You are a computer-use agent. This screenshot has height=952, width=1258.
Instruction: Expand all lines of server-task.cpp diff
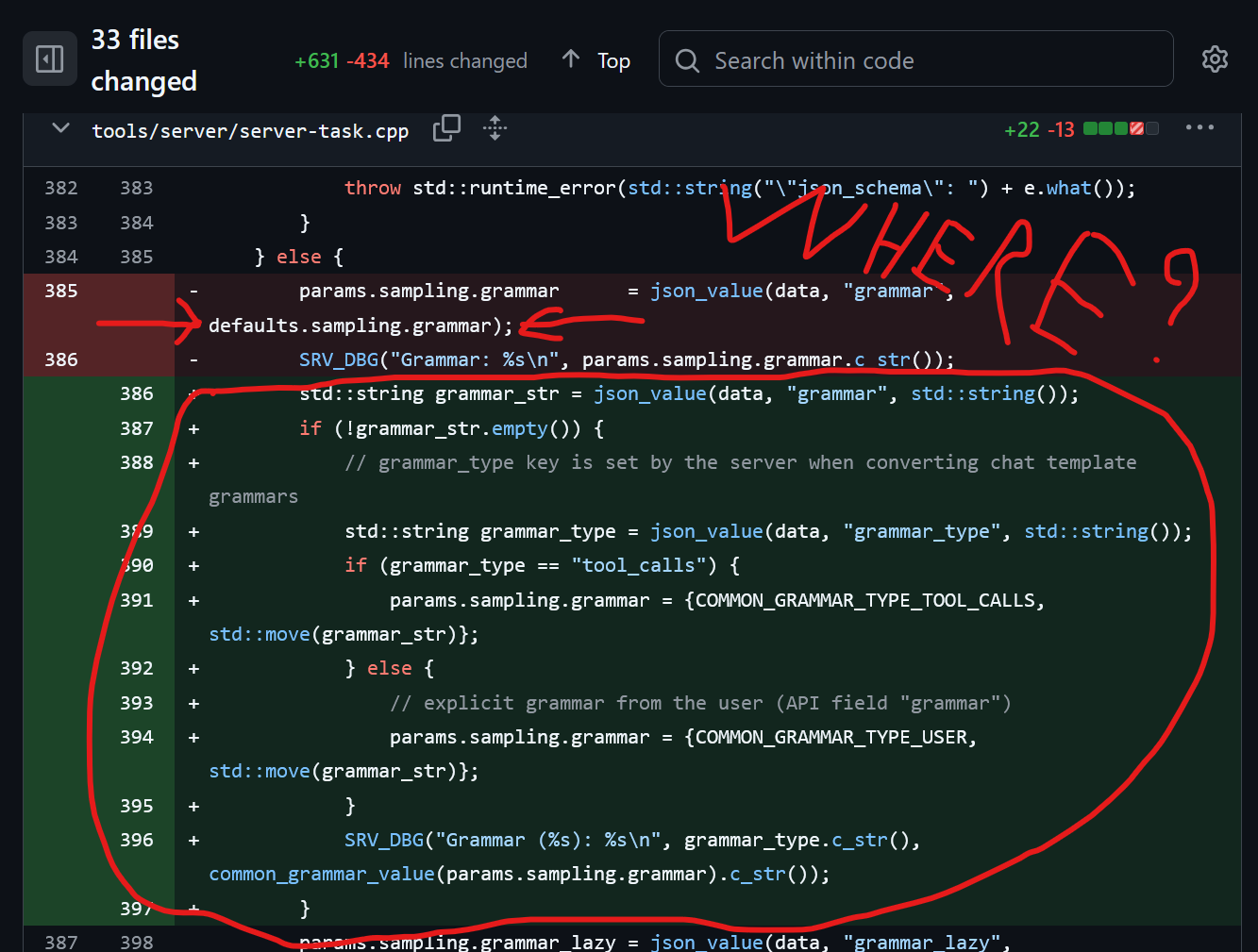coord(495,128)
